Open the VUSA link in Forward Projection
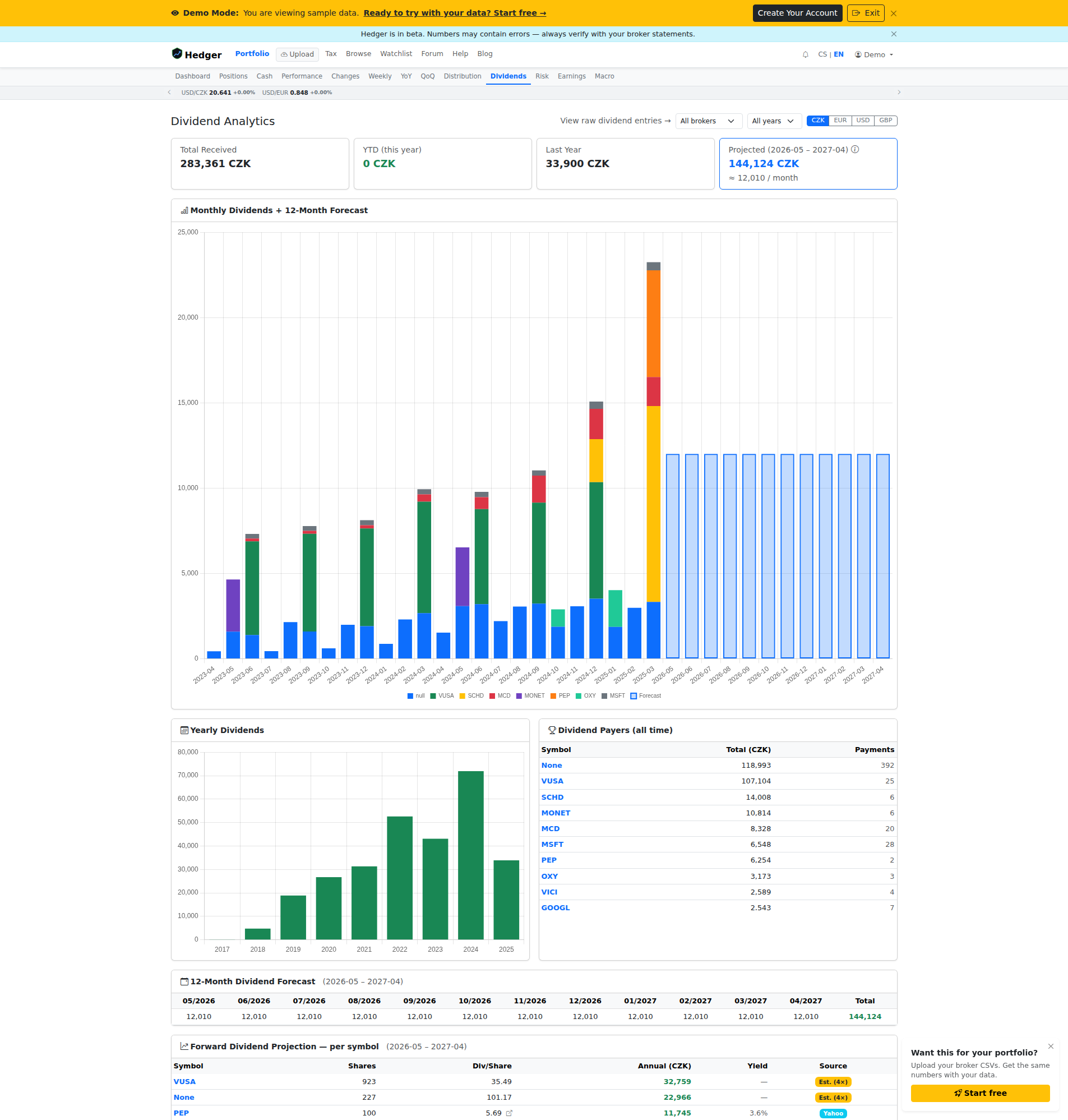 pyautogui.click(x=184, y=1082)
